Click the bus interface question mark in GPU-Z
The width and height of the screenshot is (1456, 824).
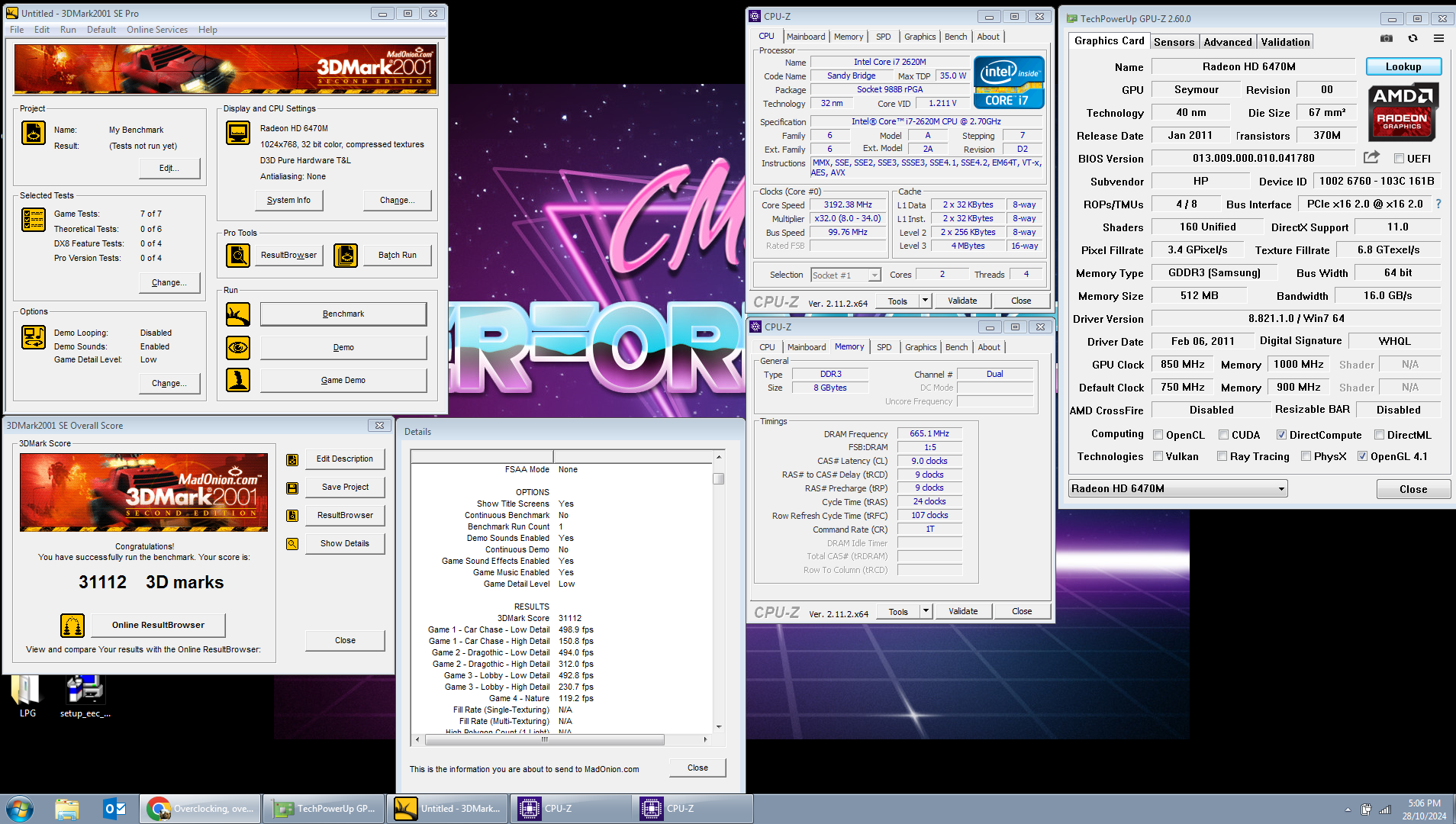point(1438,204)
